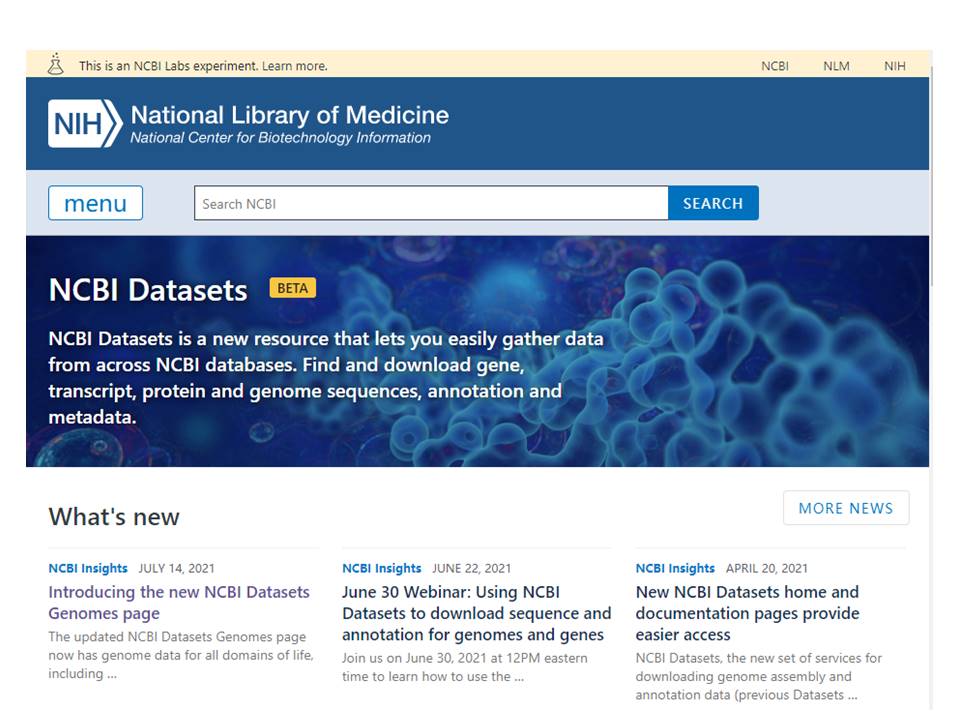
Task: Click the BETA badge next to NCBI Datasets
Action: coord(292,288)
